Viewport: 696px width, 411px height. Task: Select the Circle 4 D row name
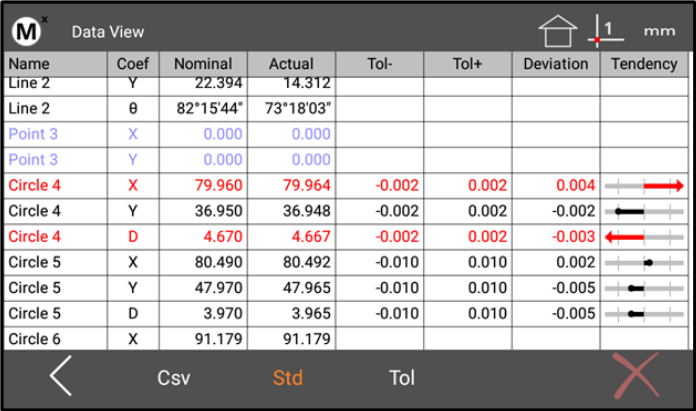tap(35, 237)
